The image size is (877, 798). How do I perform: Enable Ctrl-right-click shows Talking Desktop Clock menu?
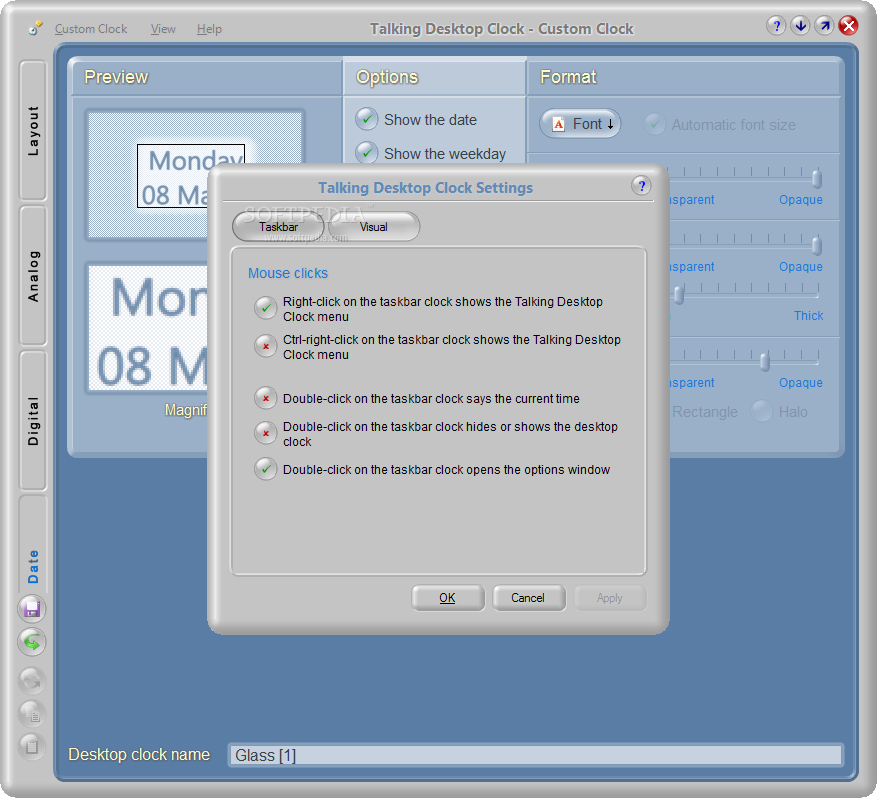point(266,346)
